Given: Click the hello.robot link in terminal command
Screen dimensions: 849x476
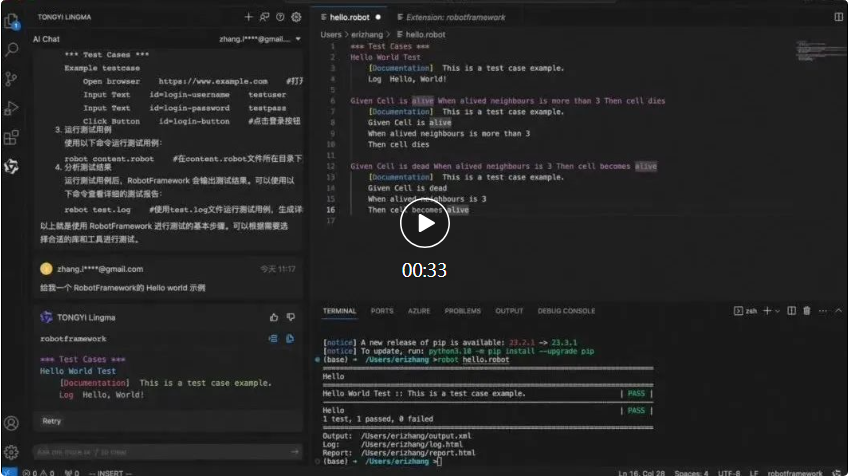Looking at the screenshot, I should (x=486, y=360).
